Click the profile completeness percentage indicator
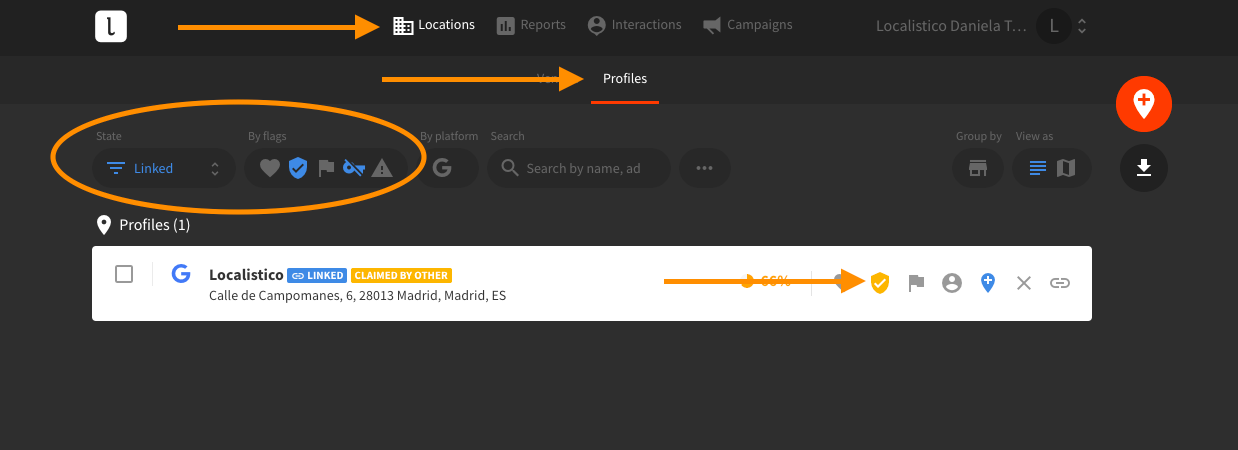The image size is (1238, 450). coord(765,282)
